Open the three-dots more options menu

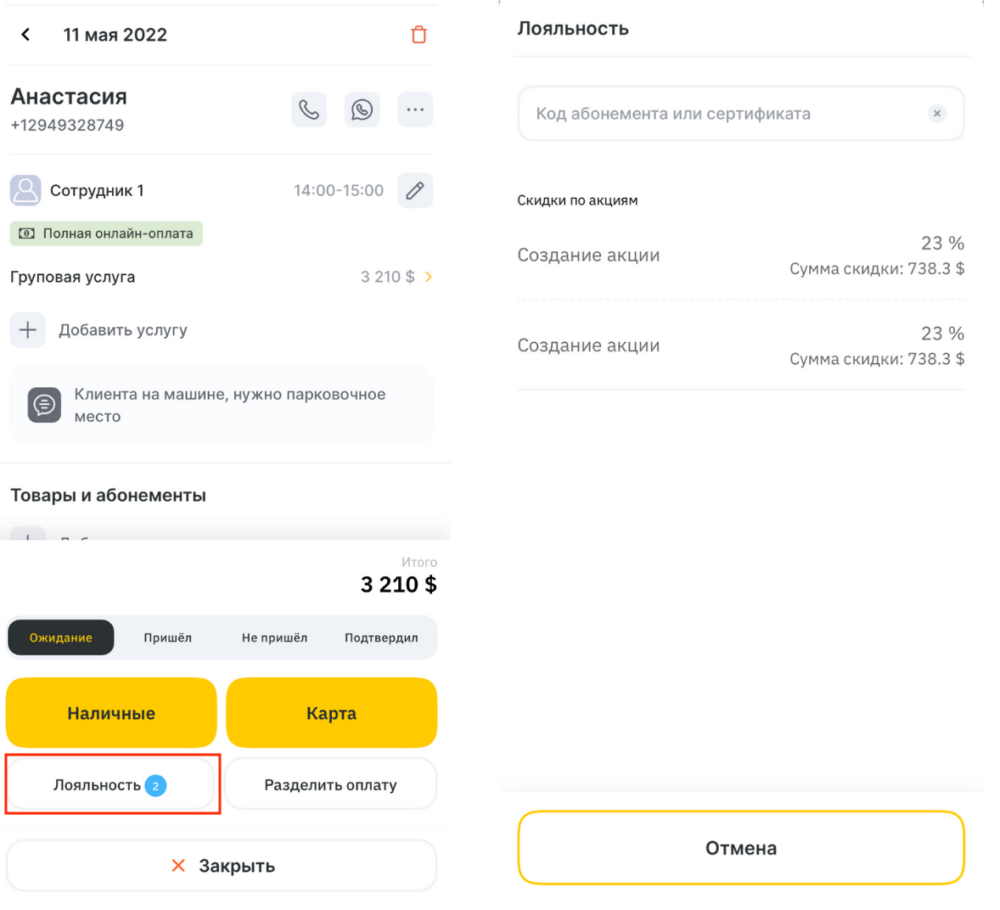[x=415, y=110]
